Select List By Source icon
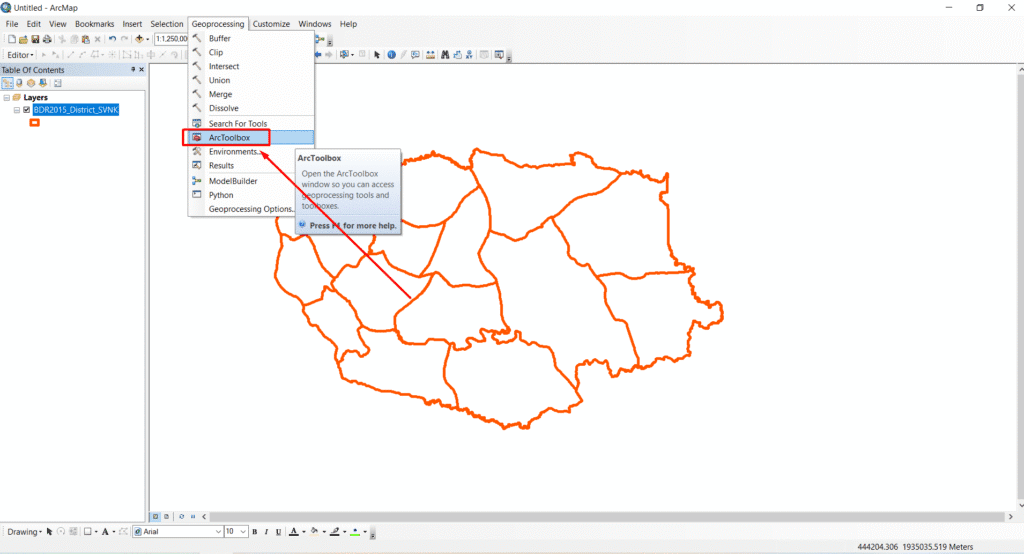 (x=19, y=83)
